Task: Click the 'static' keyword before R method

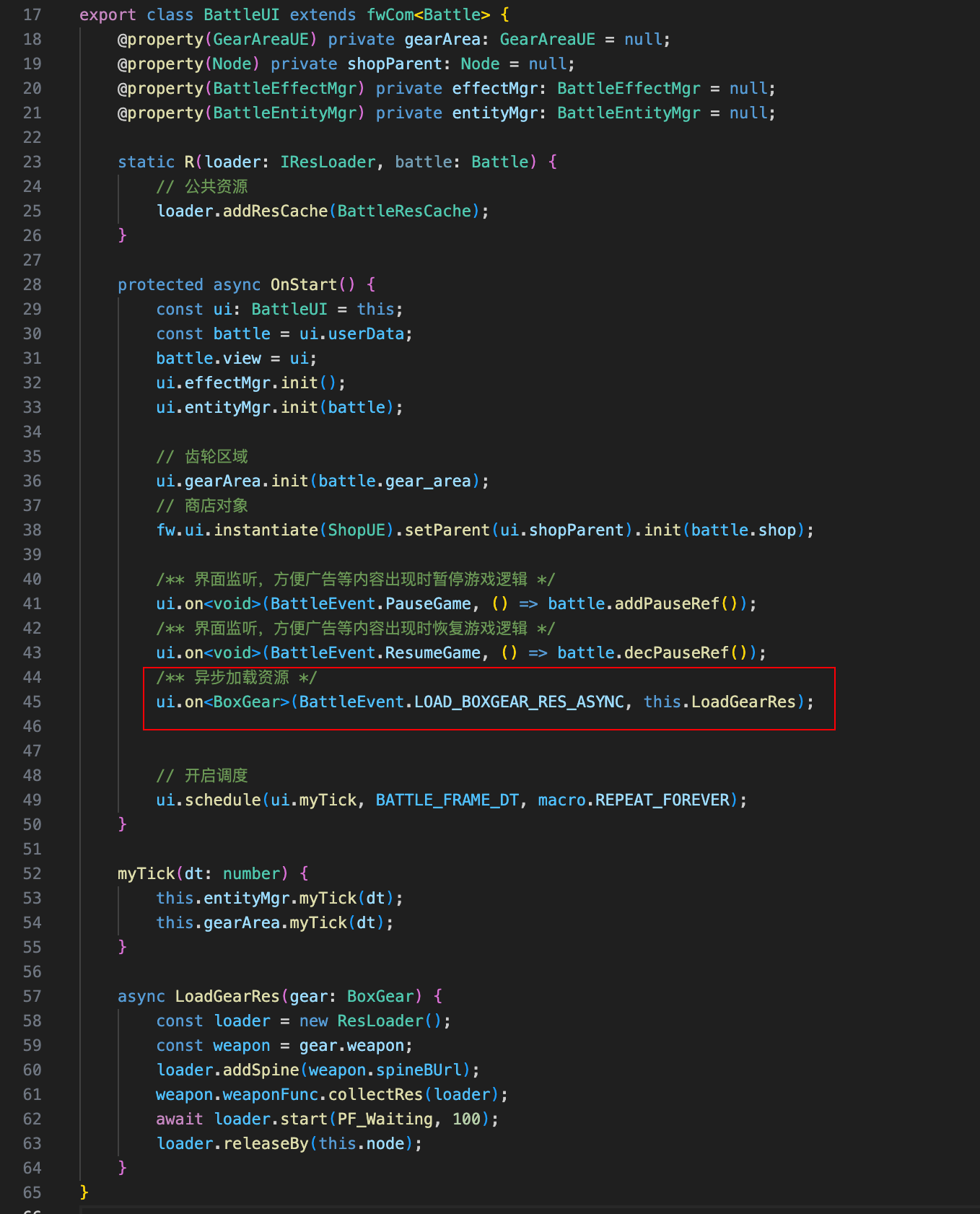Action: coord(146,162)
